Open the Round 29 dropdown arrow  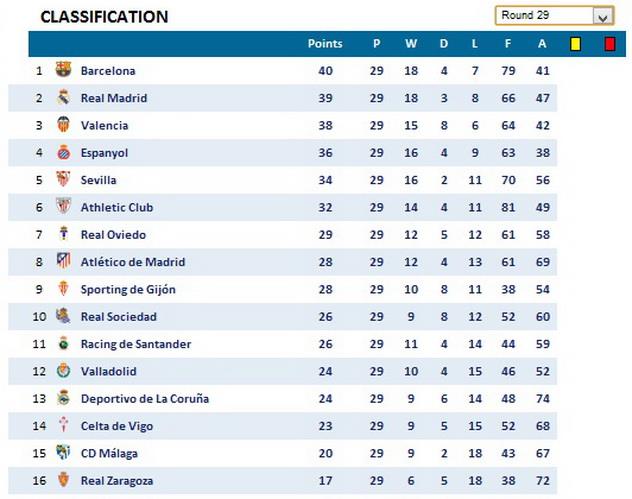point(602,16)
